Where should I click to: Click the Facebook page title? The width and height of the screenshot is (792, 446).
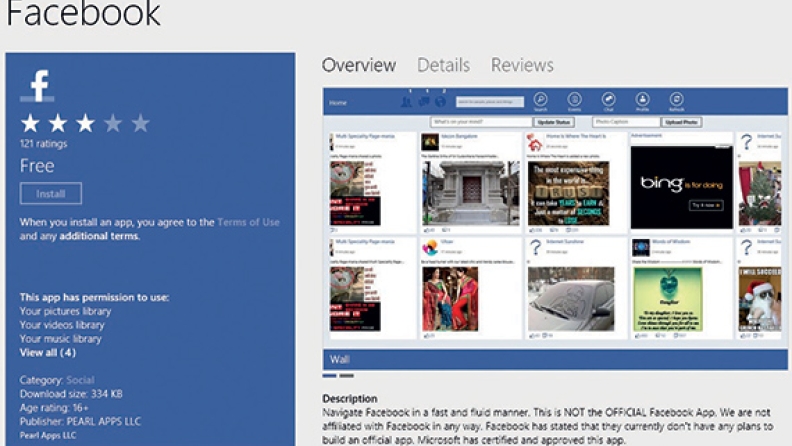[x=83, y=13]
